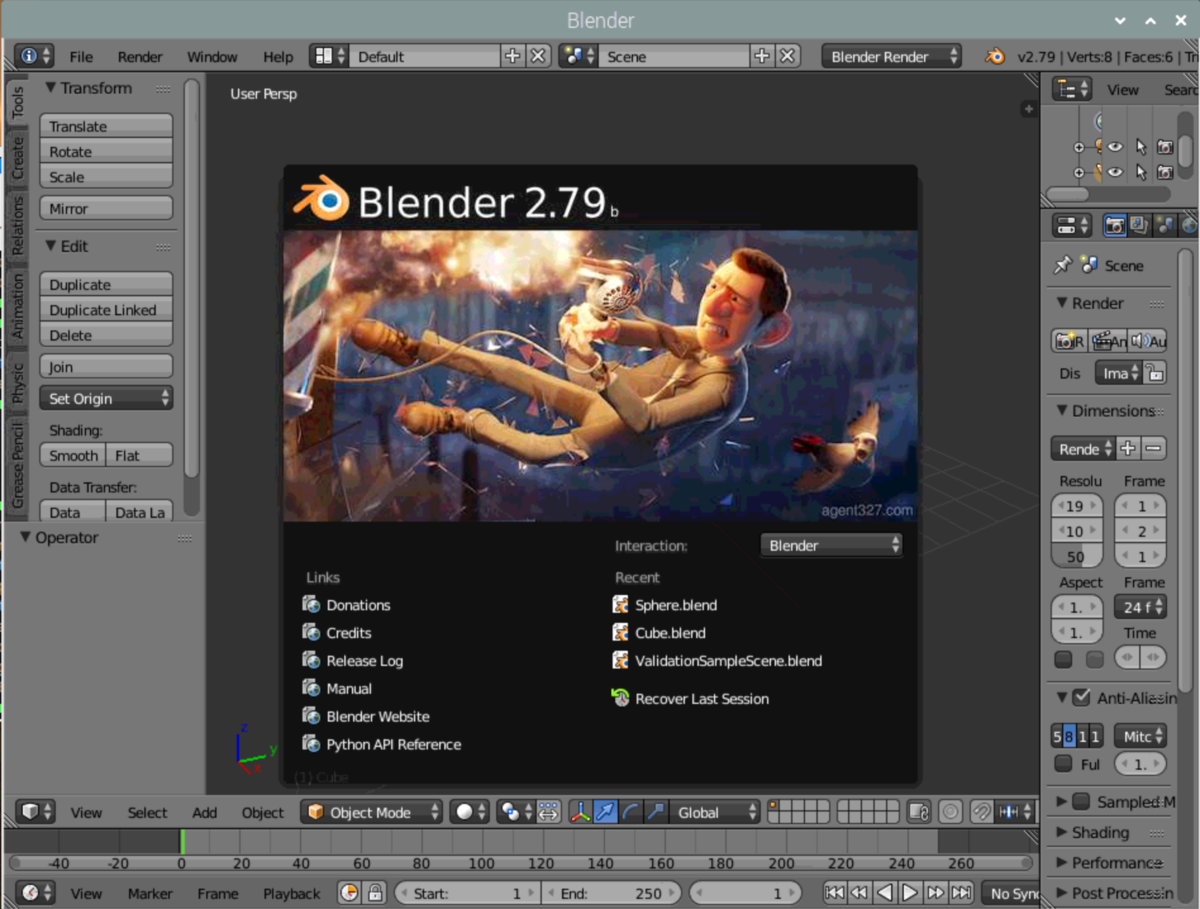Open the Interaction preset dropdown
The image size is (1200, 909).
[x=831, y=545]
